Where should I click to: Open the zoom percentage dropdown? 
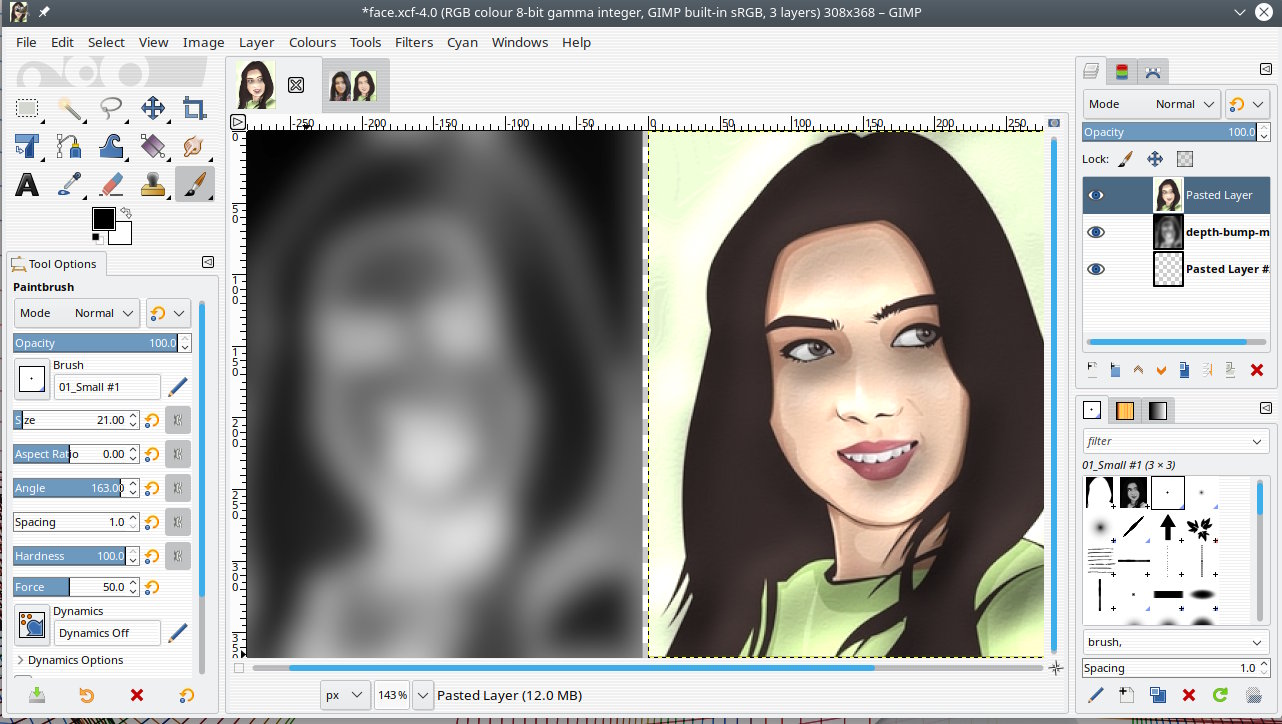coord(423,695)
